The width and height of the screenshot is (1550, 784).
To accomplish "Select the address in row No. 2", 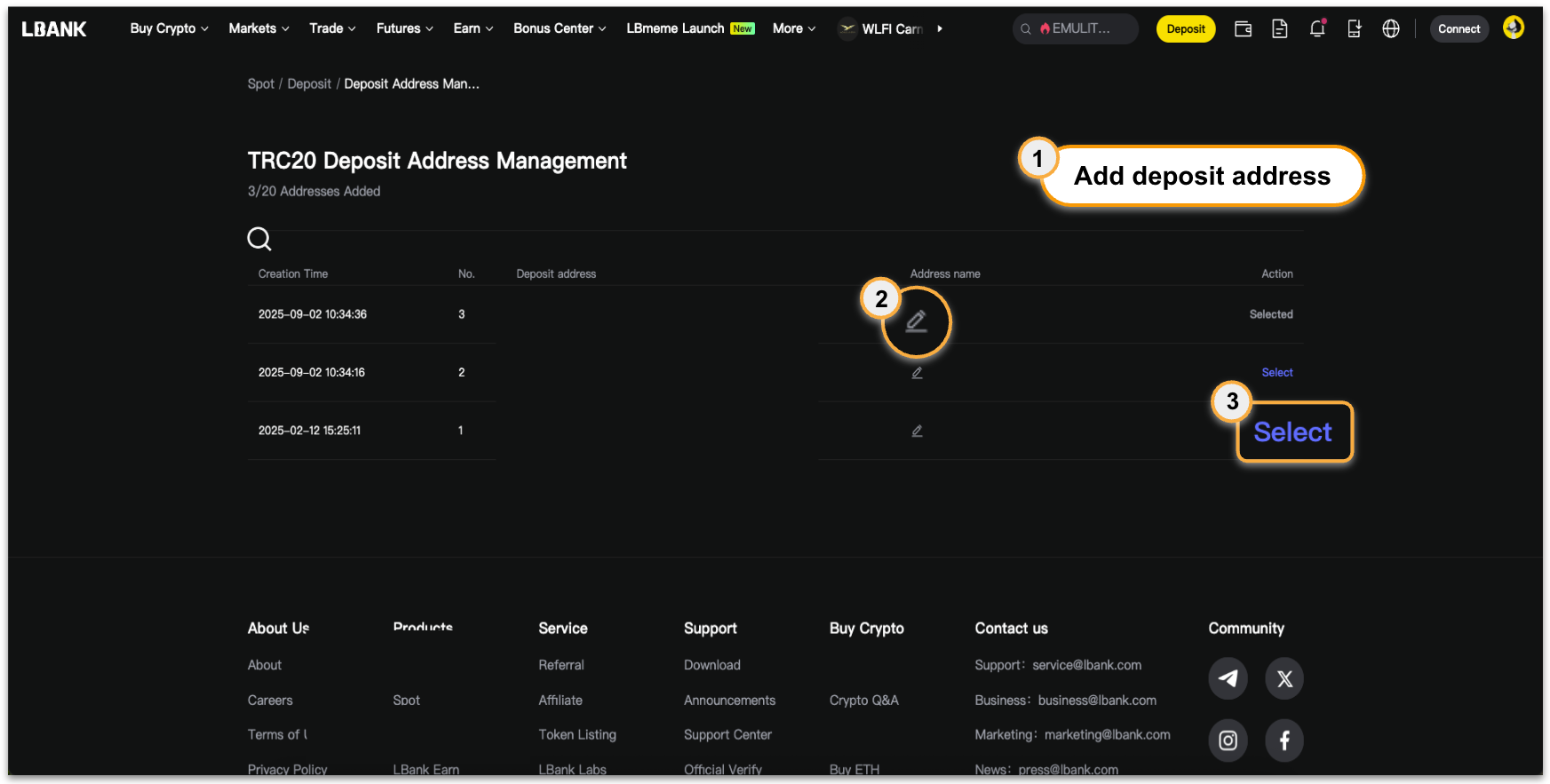I will [1277, 373].
